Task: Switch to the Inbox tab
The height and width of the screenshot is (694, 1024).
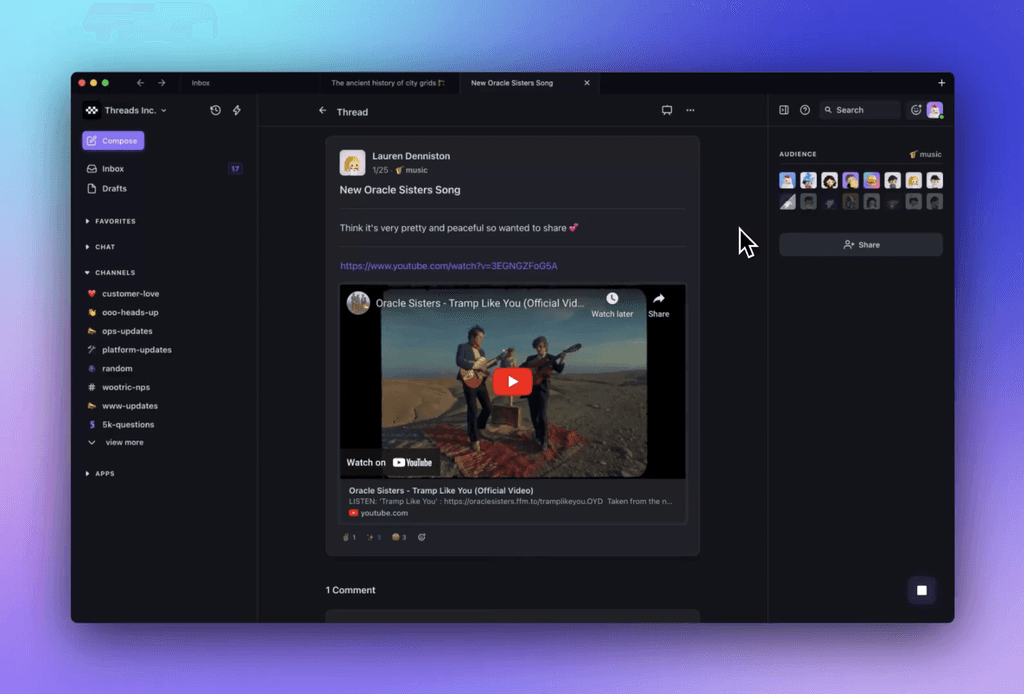Action: click(x=200, y=83)
